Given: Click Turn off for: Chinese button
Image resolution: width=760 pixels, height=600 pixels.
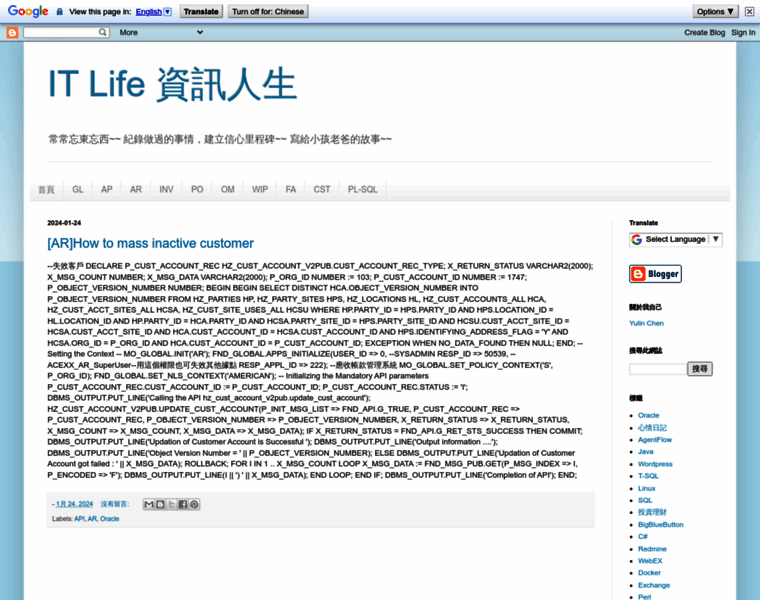Looking at the screenshot, I should click(268, 12).
